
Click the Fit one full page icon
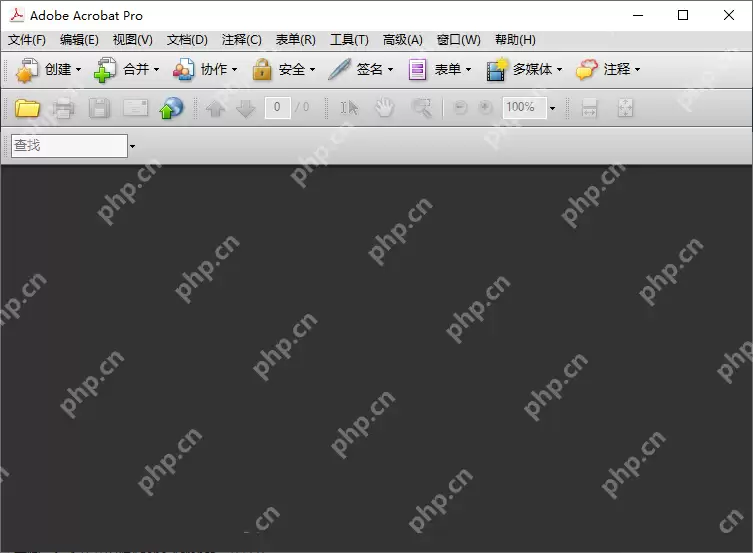tap(625, 108)
